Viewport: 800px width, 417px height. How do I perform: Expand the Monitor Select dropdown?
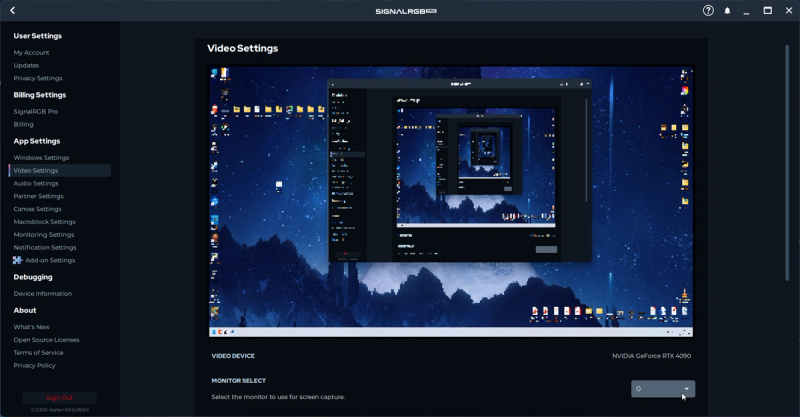click(x=662, y=388)
